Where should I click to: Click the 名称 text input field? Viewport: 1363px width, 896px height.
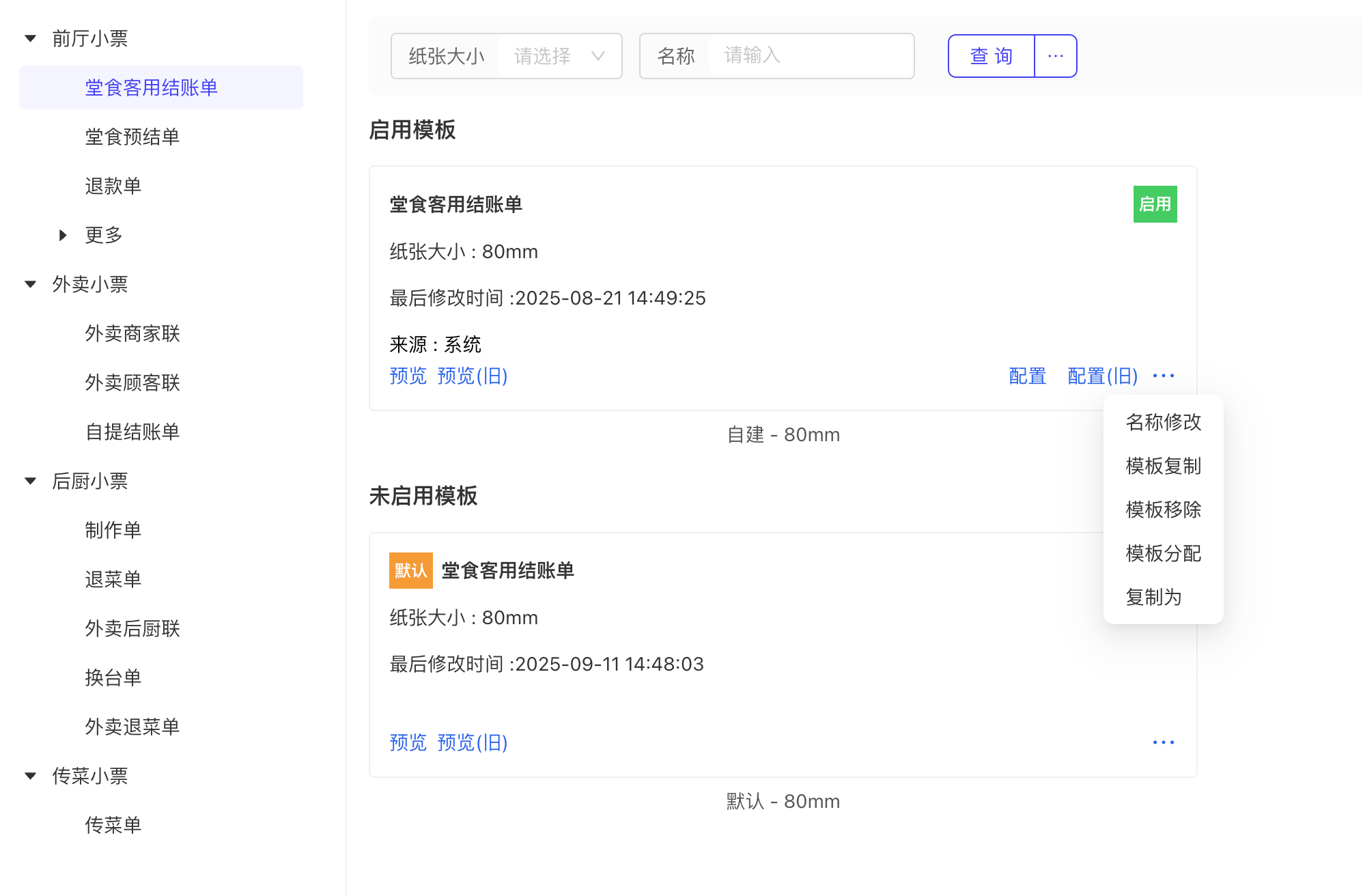[x=810, y=56]
